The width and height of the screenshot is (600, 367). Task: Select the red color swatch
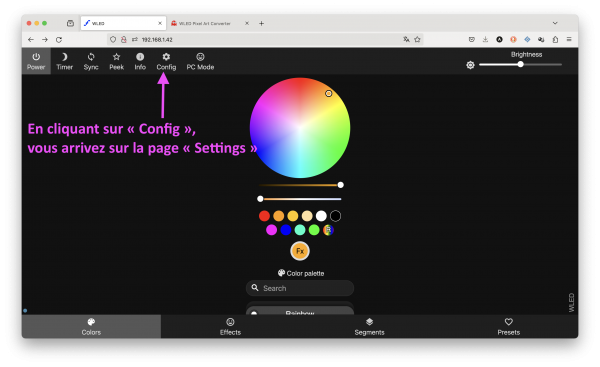coord(264,216)
